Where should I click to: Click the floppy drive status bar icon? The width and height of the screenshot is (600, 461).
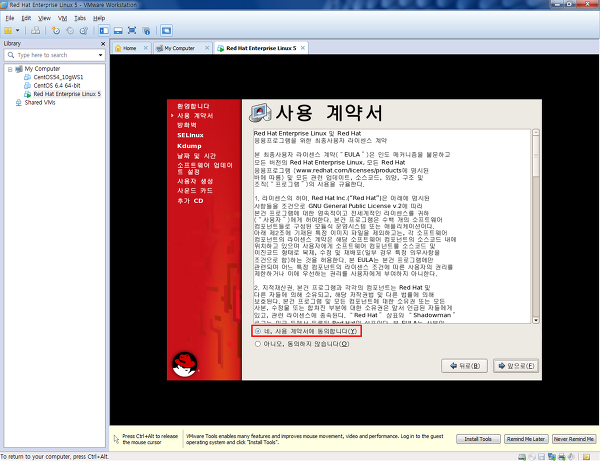[x=541, y=457]
